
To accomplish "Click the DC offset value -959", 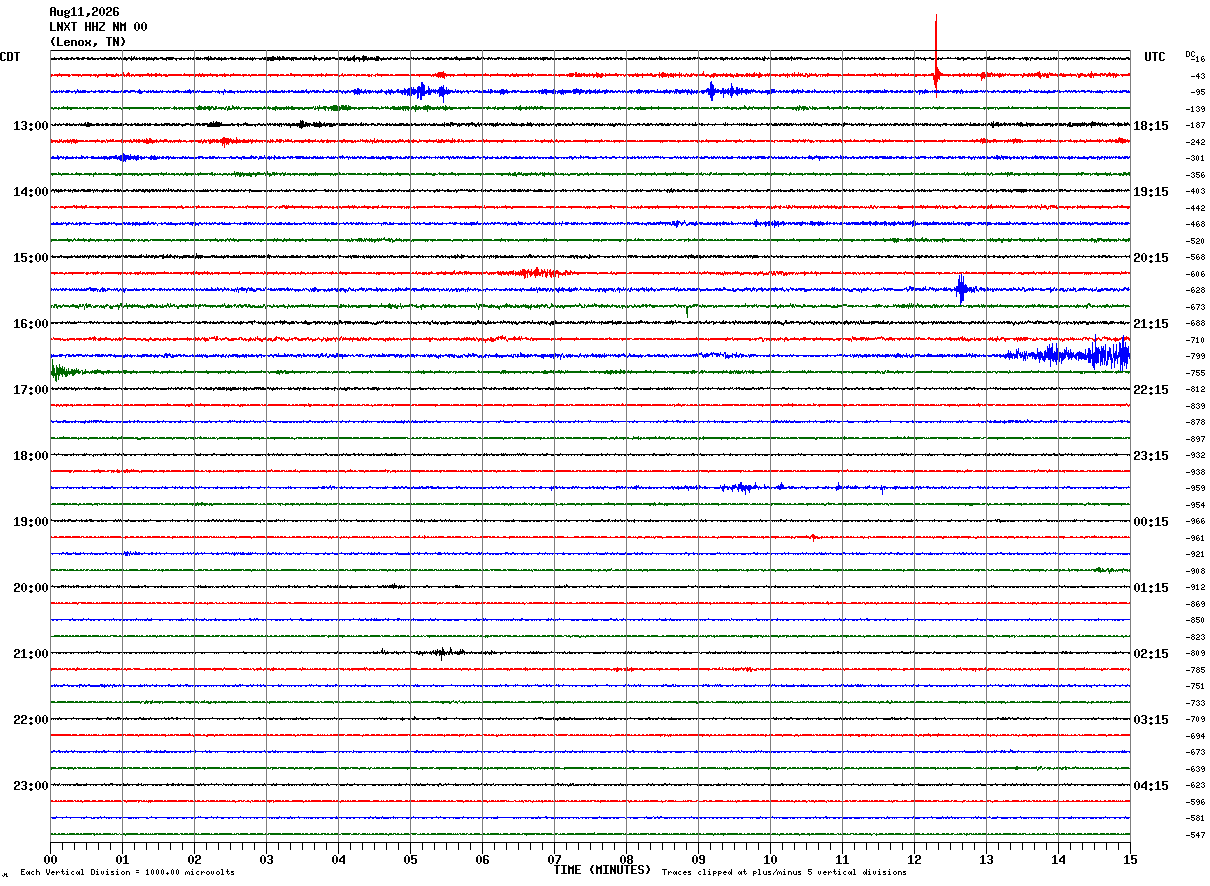I will 1195,488.
